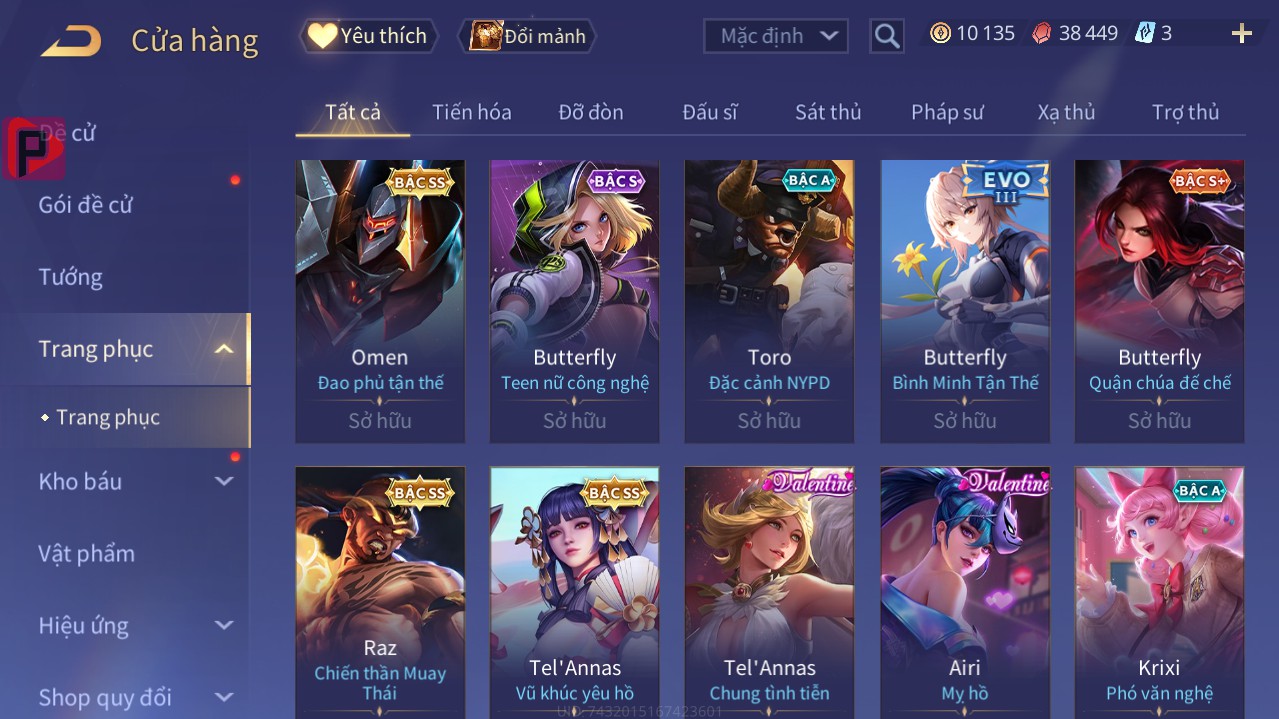The height and width of the screenshot is (719, 1279).
Task: Expand the Kho báu sidebar section
Action: click(x=224, y=481)
